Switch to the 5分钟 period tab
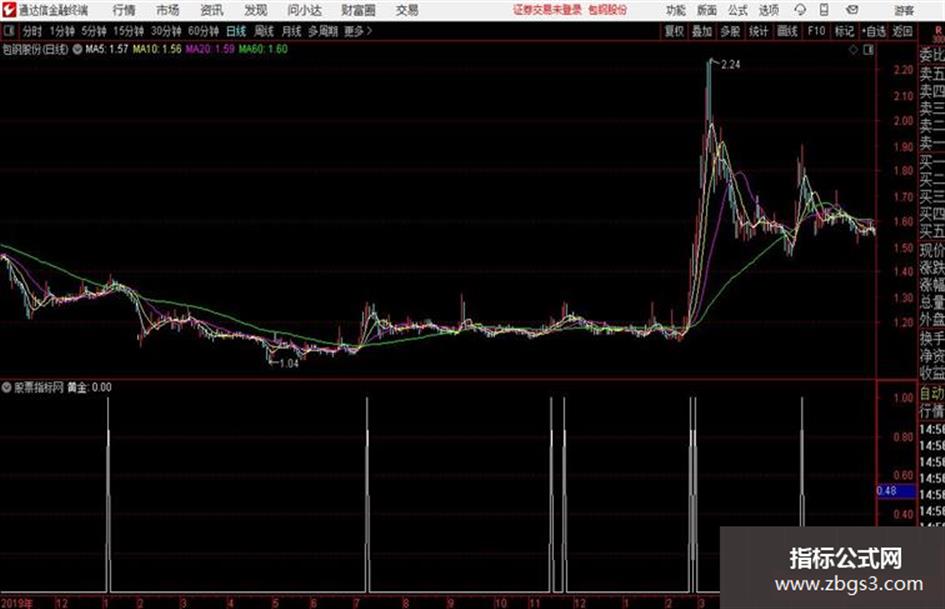The width and height of the screenshot is (945, 609). [94, 31]
